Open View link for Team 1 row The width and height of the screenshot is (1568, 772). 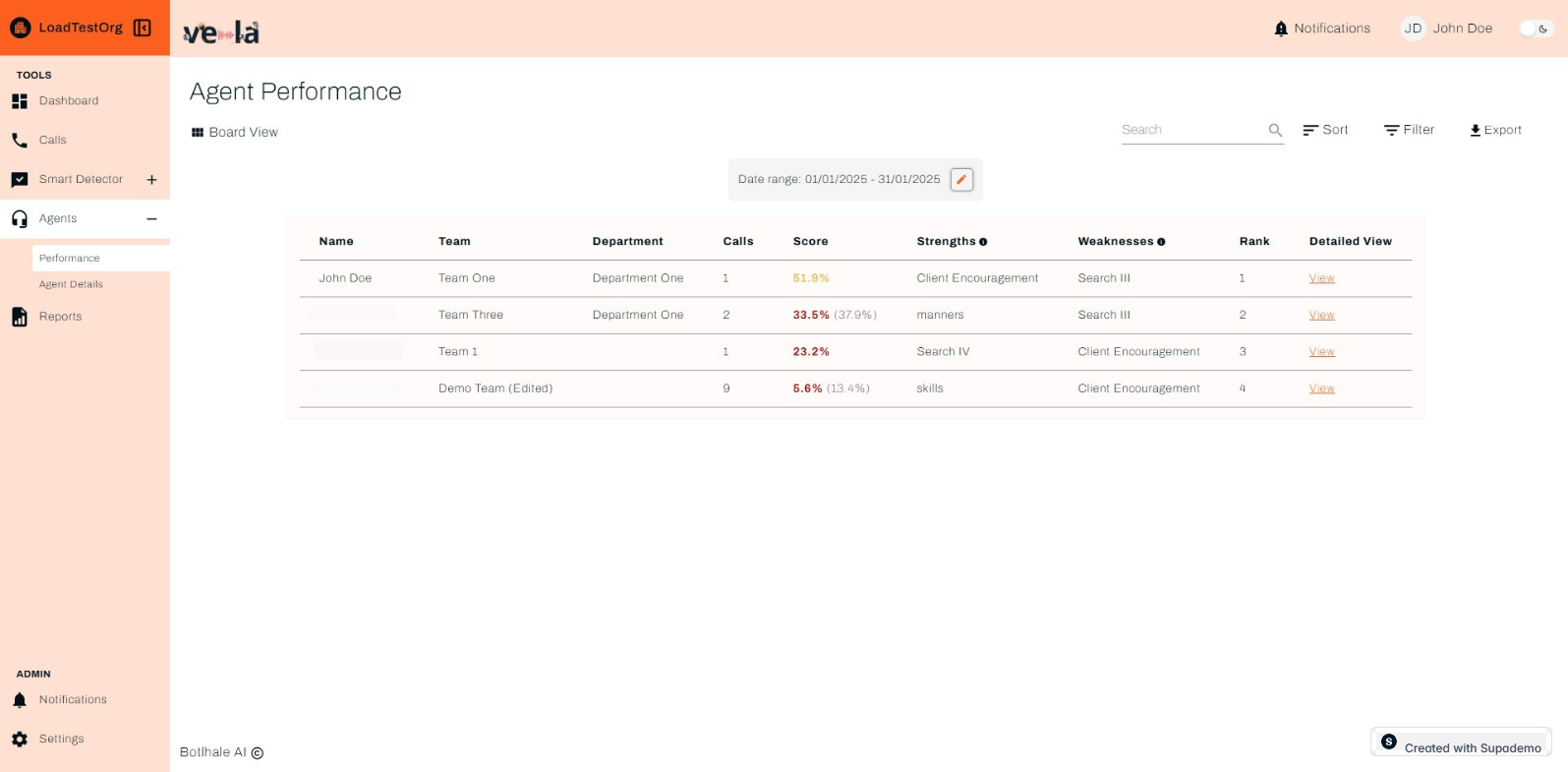(x=1321, y=352)
